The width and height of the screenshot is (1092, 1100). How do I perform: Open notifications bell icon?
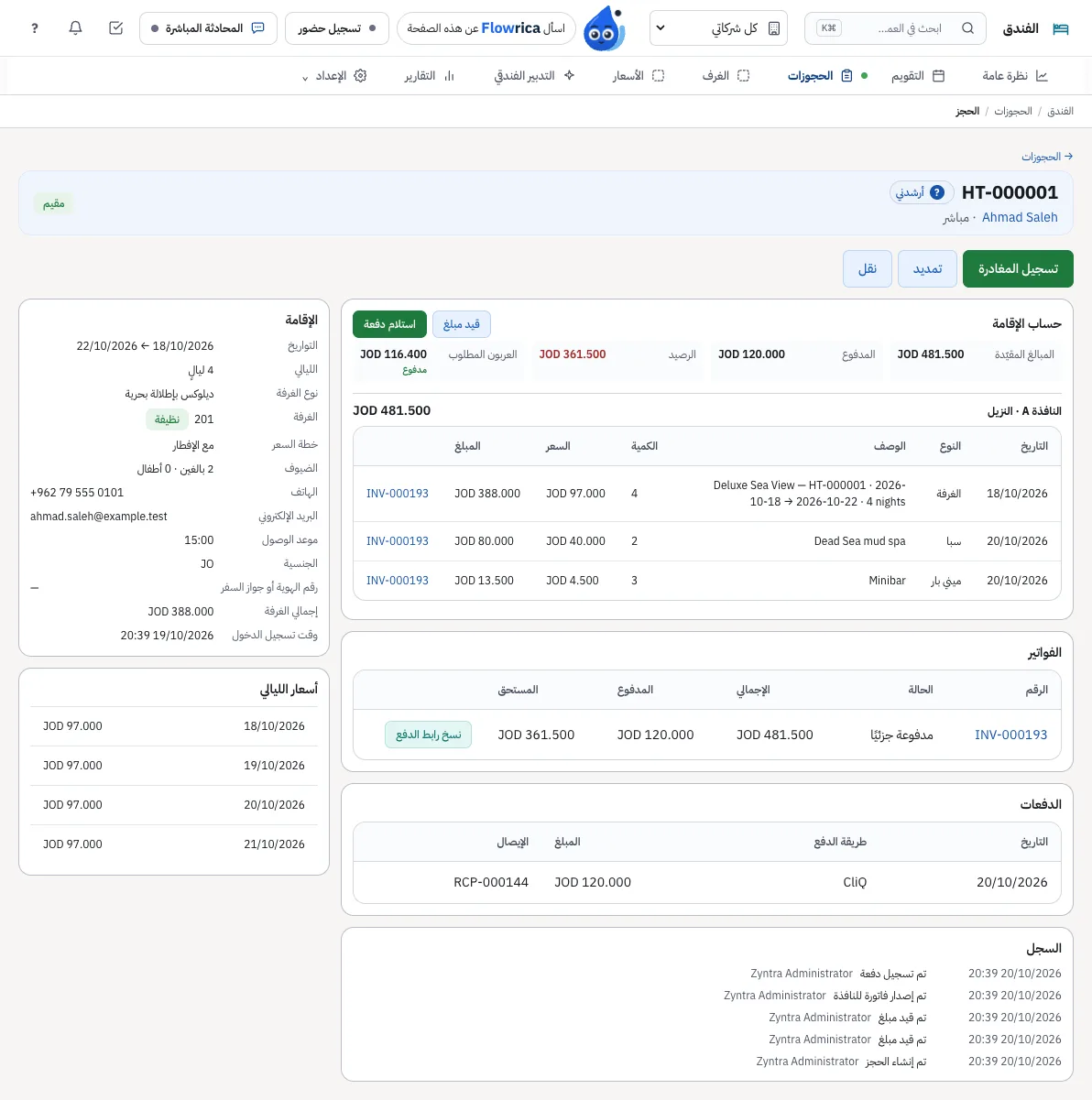point(76,28)
